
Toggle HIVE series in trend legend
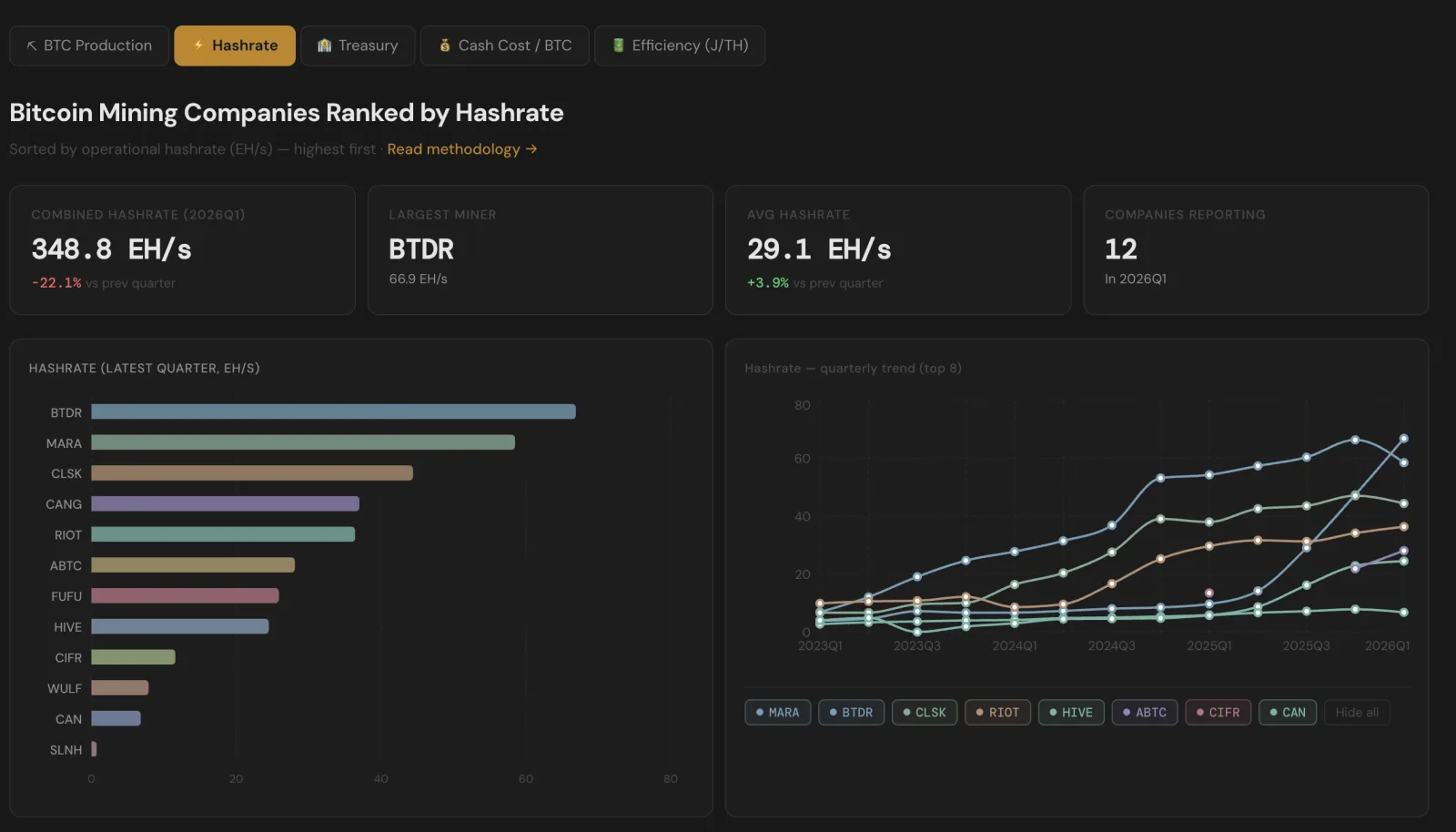tap(1071, 713)
